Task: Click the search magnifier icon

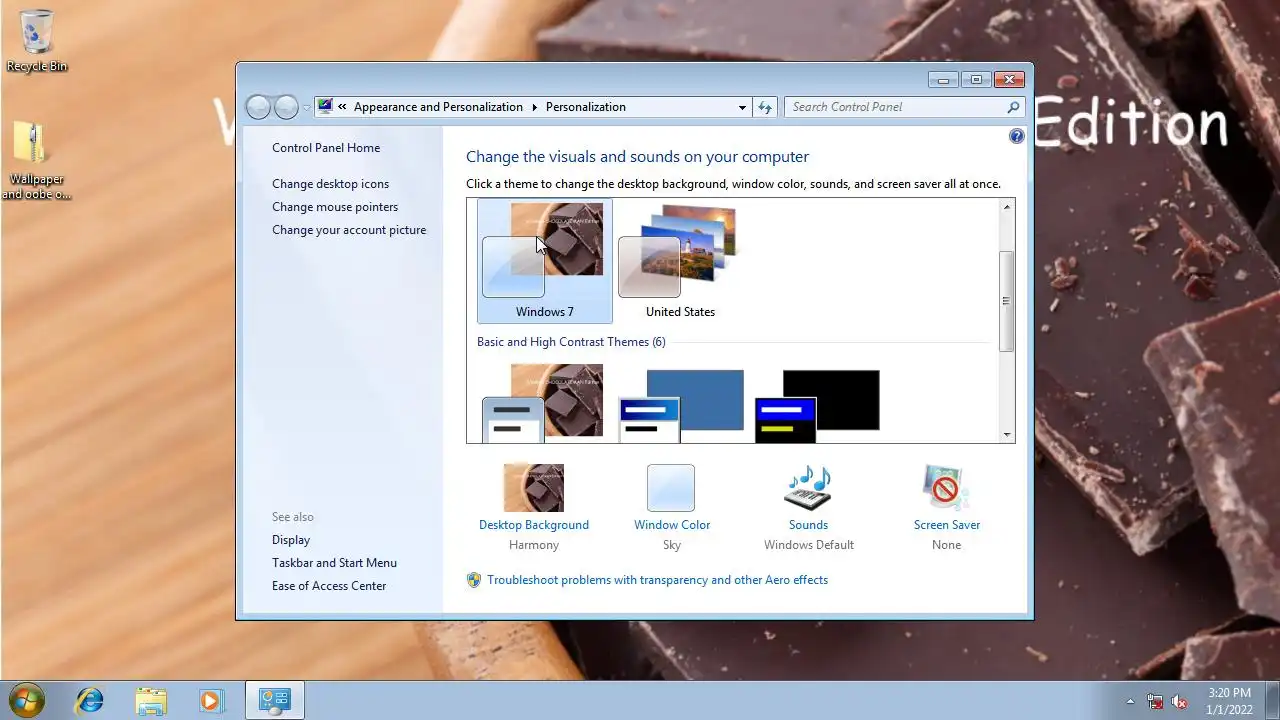Action: tap(1013, 107)
